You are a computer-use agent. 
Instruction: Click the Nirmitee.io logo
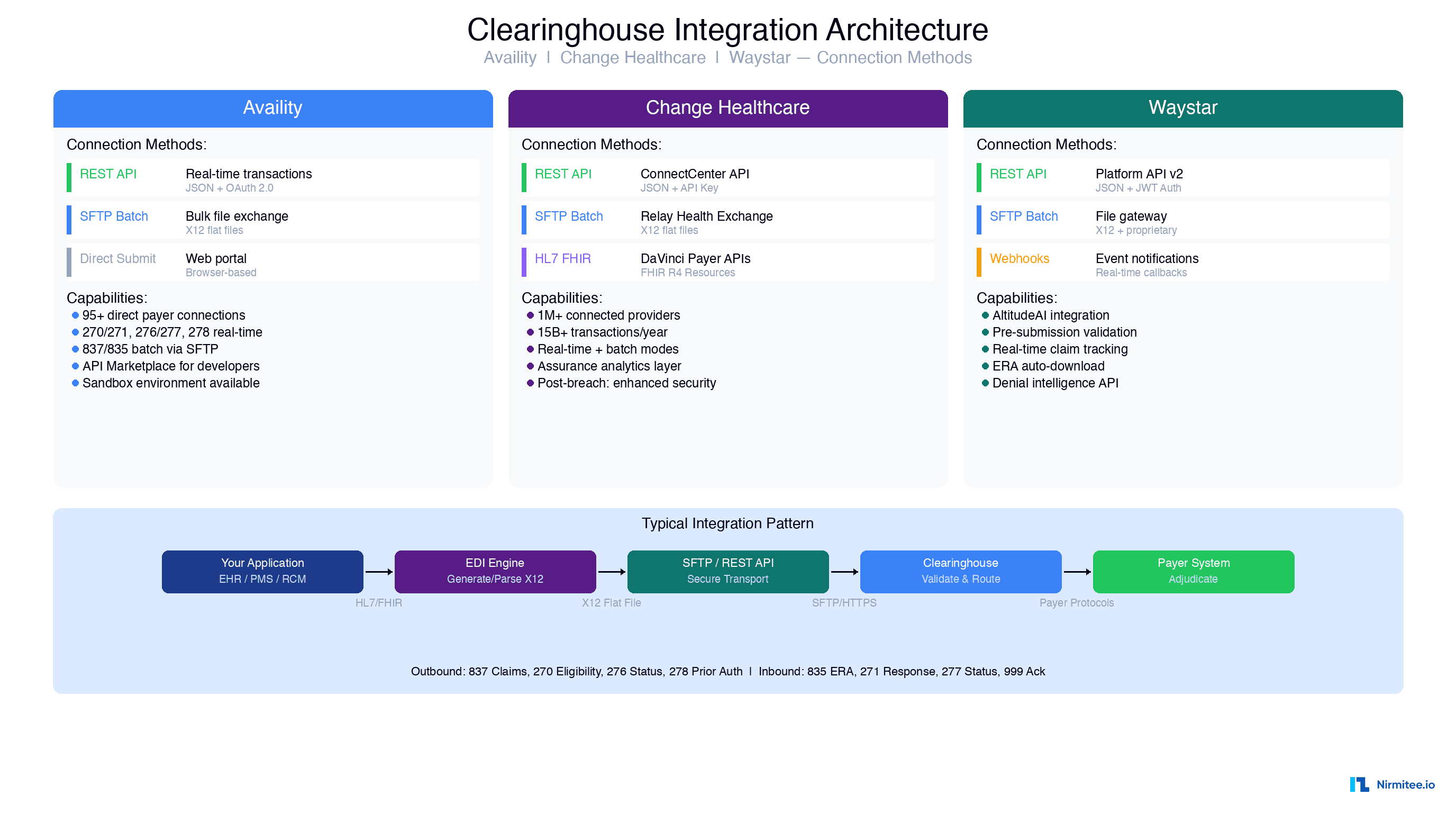click(x=1391, y=784)
